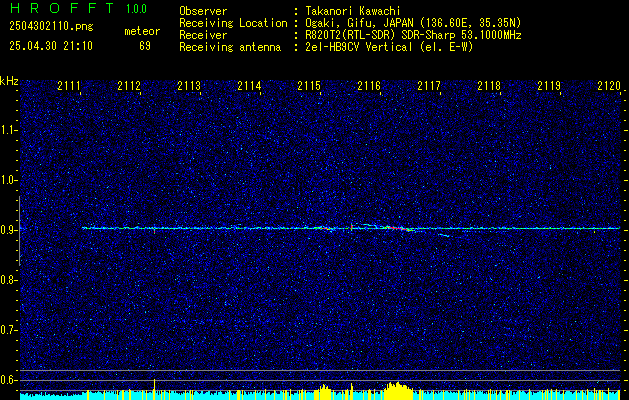Click the meteor label
The width and height of the screenshot is (629, 400).
click(x=142, y=31)
